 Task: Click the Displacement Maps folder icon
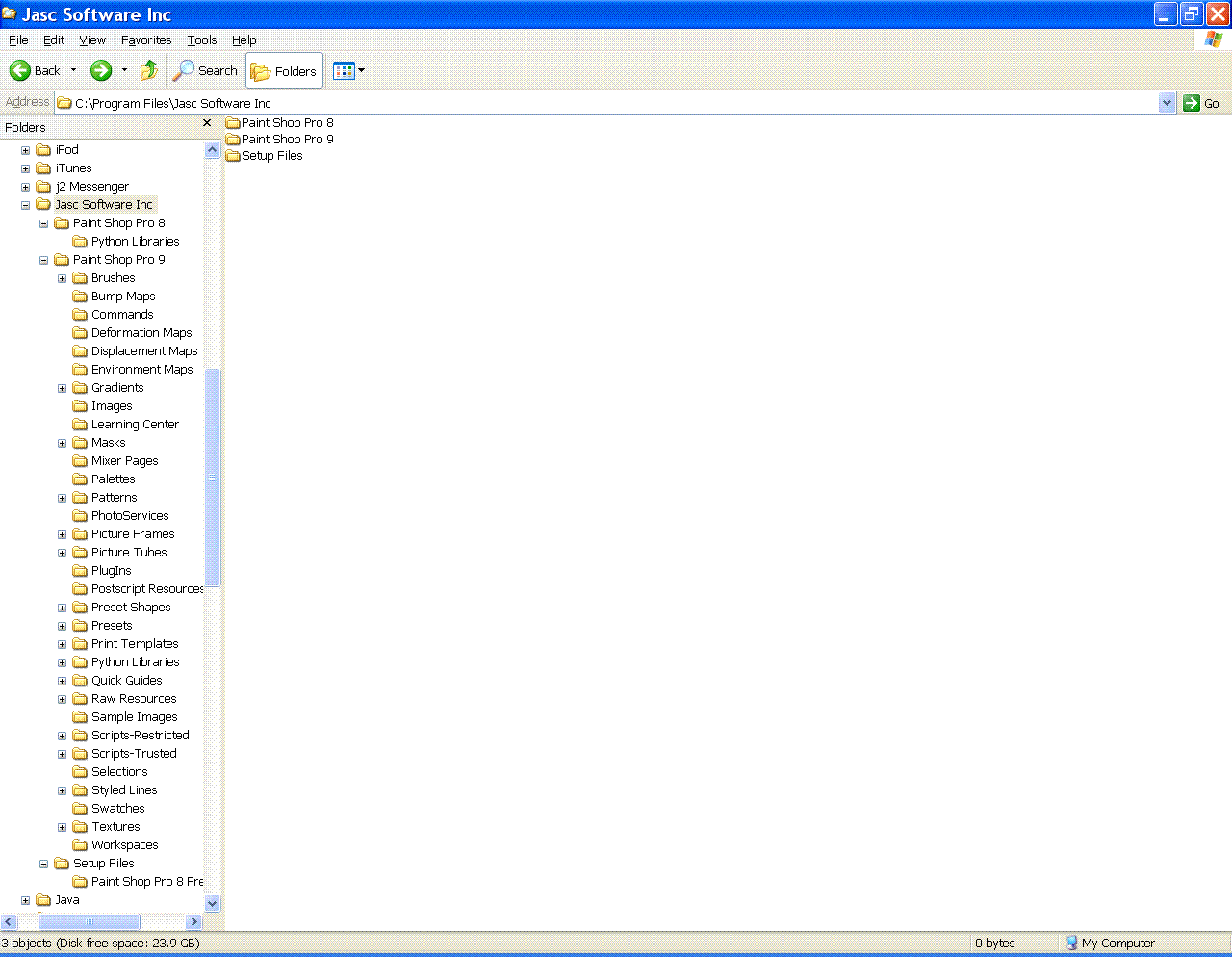[80, 351]
